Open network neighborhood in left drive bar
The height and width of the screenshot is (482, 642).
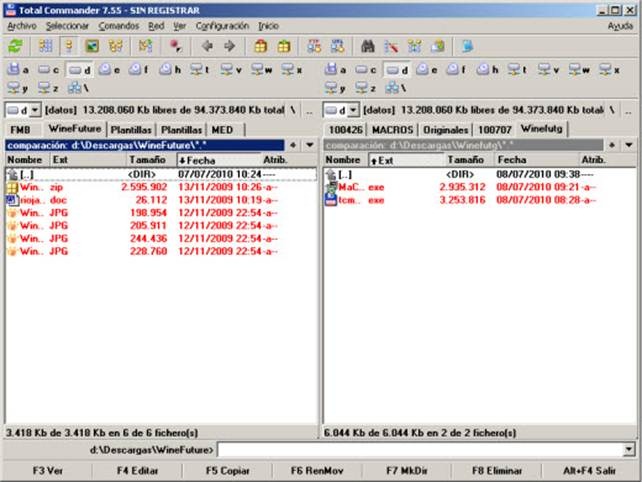78,87
